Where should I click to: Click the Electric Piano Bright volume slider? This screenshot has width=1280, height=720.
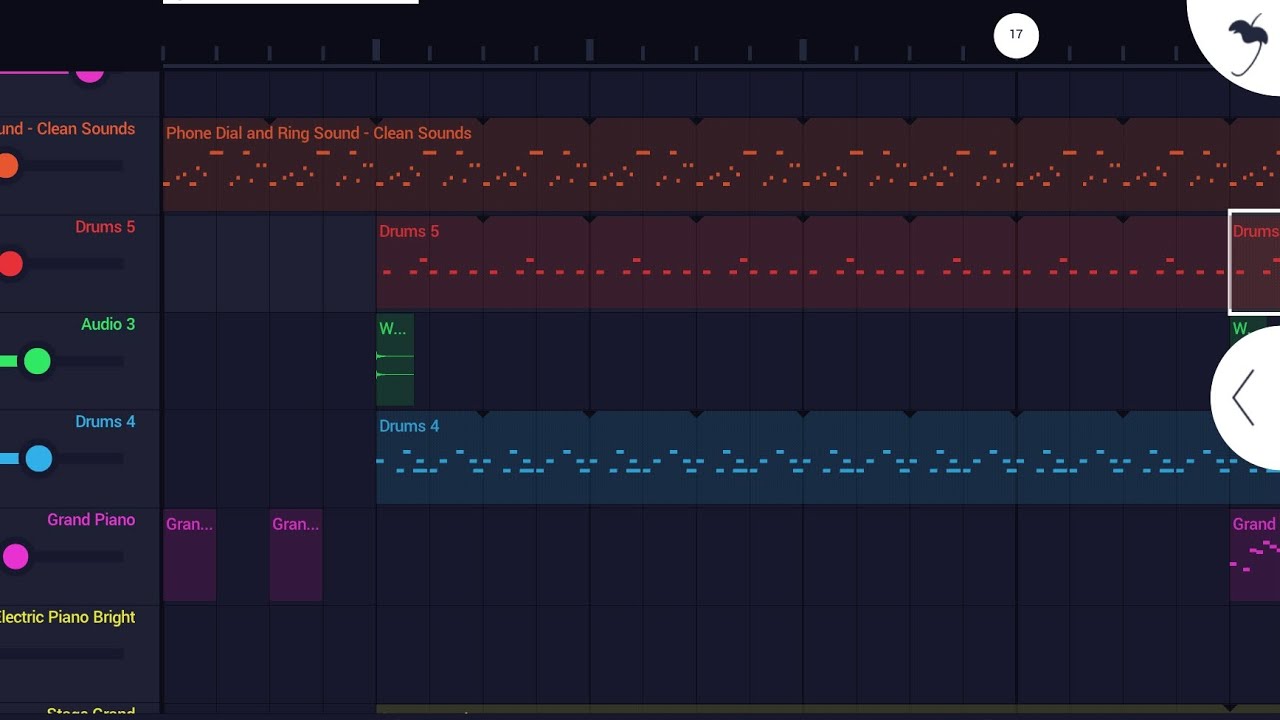click(62, 654)
